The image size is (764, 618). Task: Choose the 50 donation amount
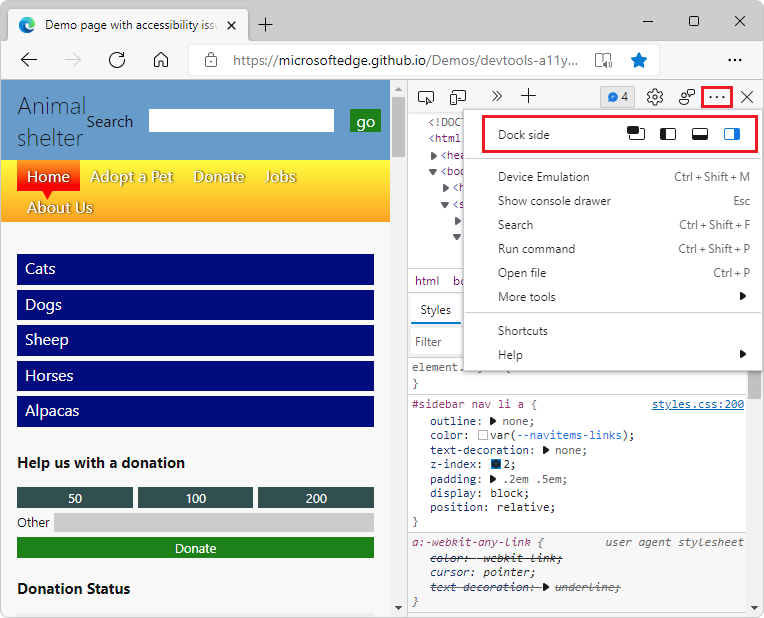coord(75,498)
